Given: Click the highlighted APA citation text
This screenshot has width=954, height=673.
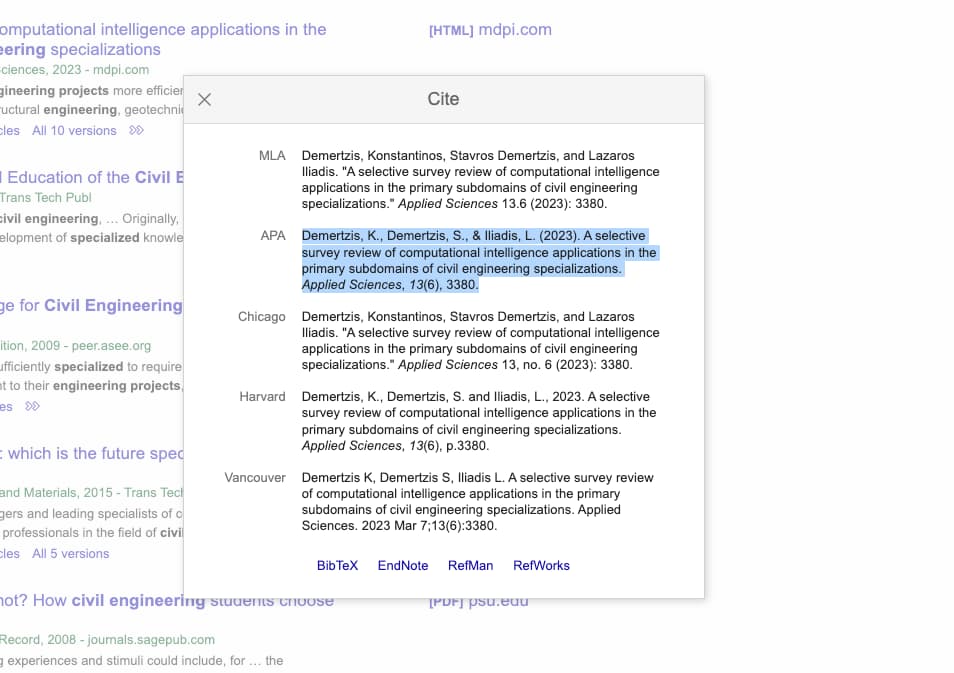Looking at the screenshot, I should 479,260.
